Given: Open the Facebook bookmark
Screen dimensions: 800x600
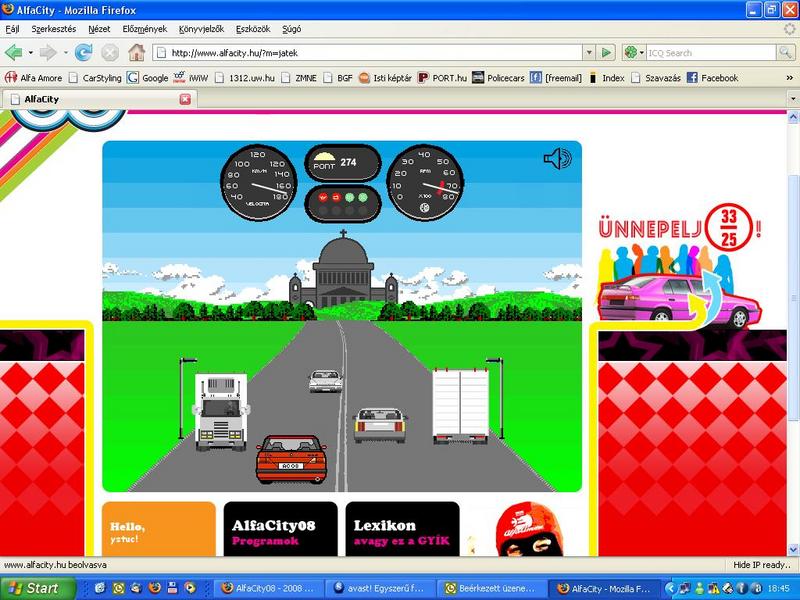Looking at the screenshot, I should (713, 78).
